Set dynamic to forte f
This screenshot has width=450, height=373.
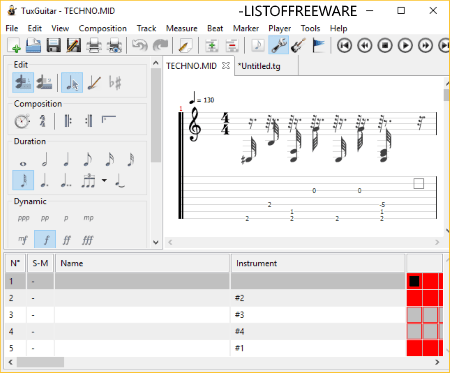45,239
